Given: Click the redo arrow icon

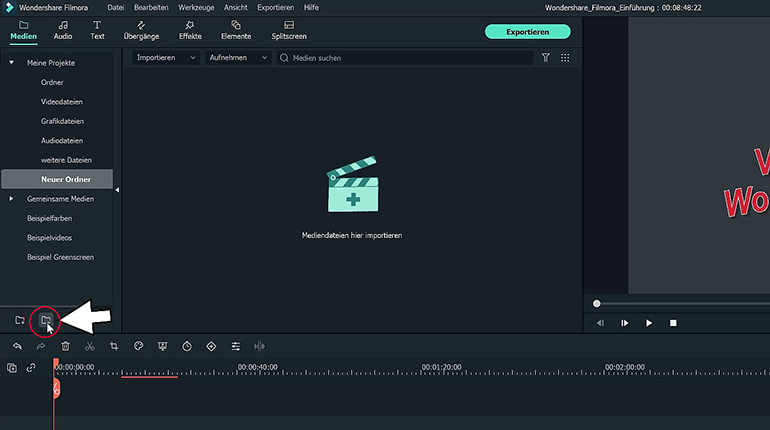Looking at the screenshot, I should click(41, 347).
